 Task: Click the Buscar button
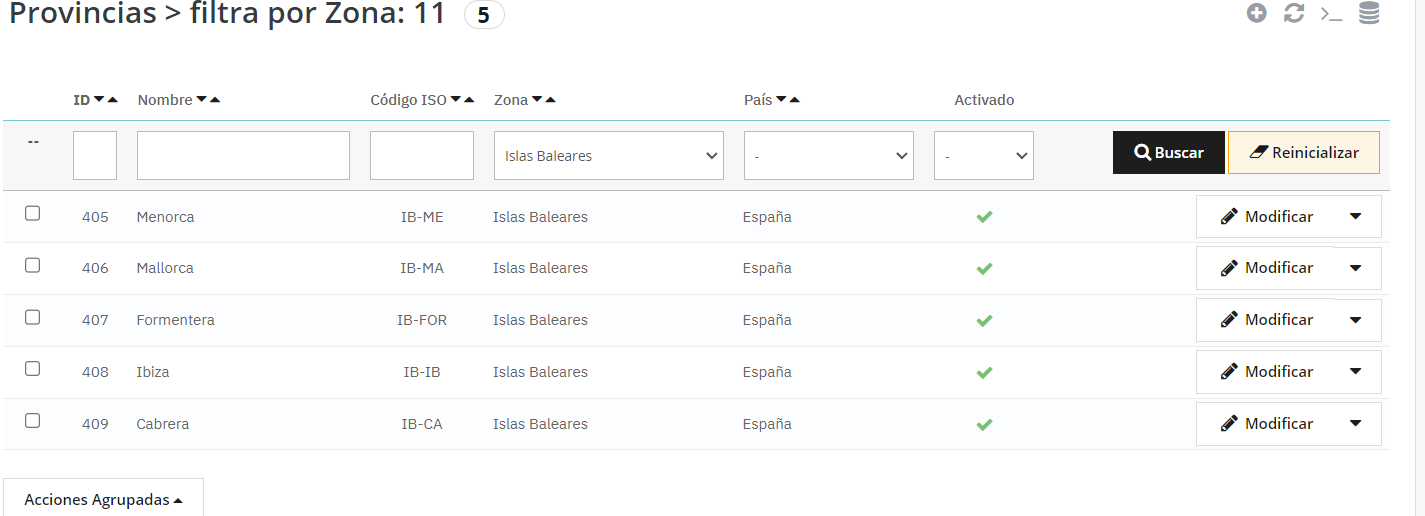click(x=1168, y=153)
